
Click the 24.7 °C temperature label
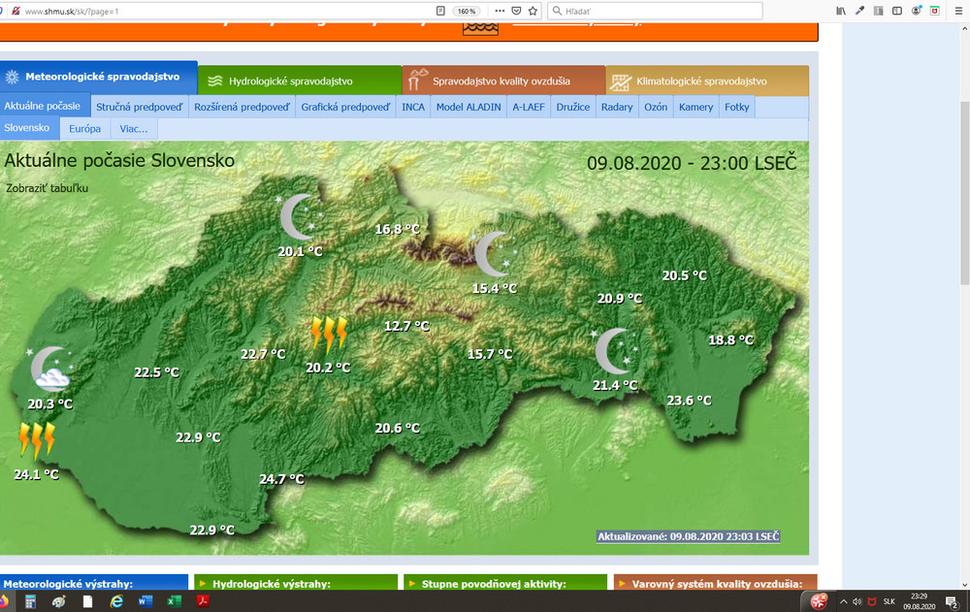click(281, 479)
